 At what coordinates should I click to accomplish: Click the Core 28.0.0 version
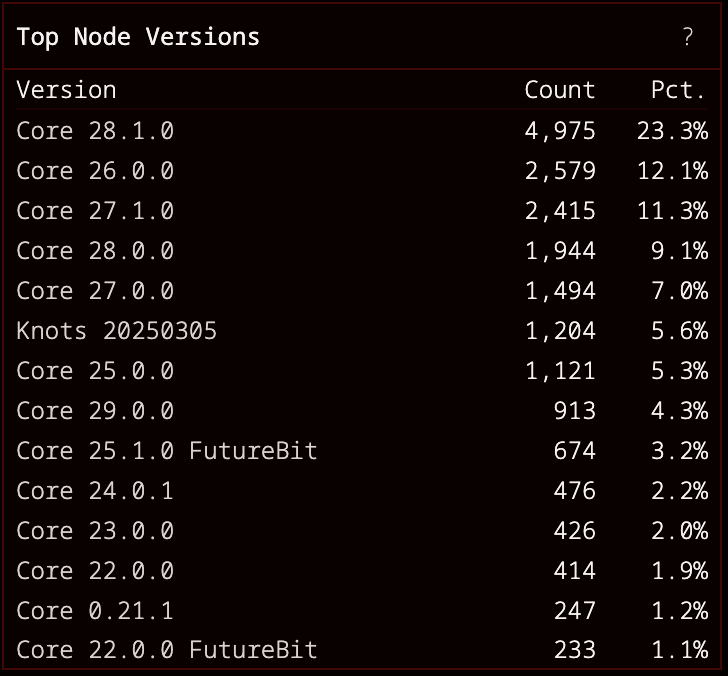coord(95,251)
